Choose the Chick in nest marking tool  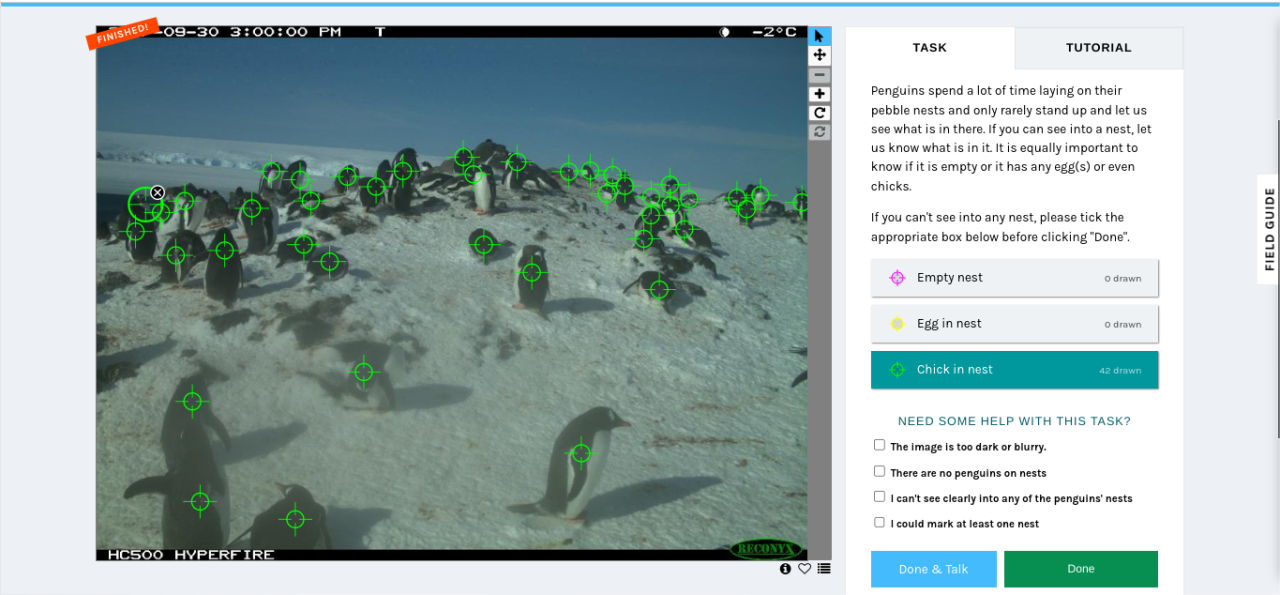(x=1014, y=370)
